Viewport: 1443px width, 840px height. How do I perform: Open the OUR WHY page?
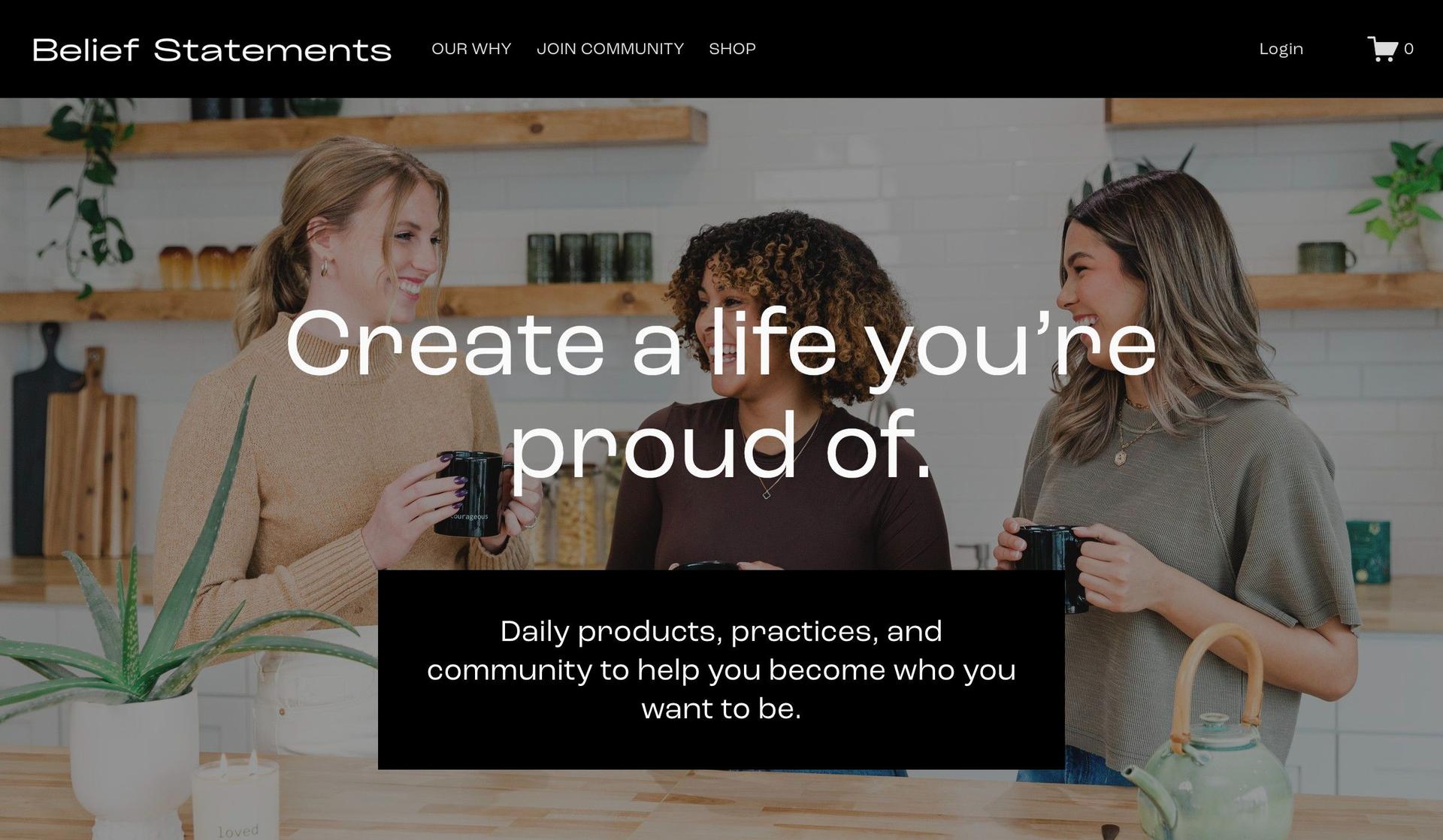click(x=471, y=49)
